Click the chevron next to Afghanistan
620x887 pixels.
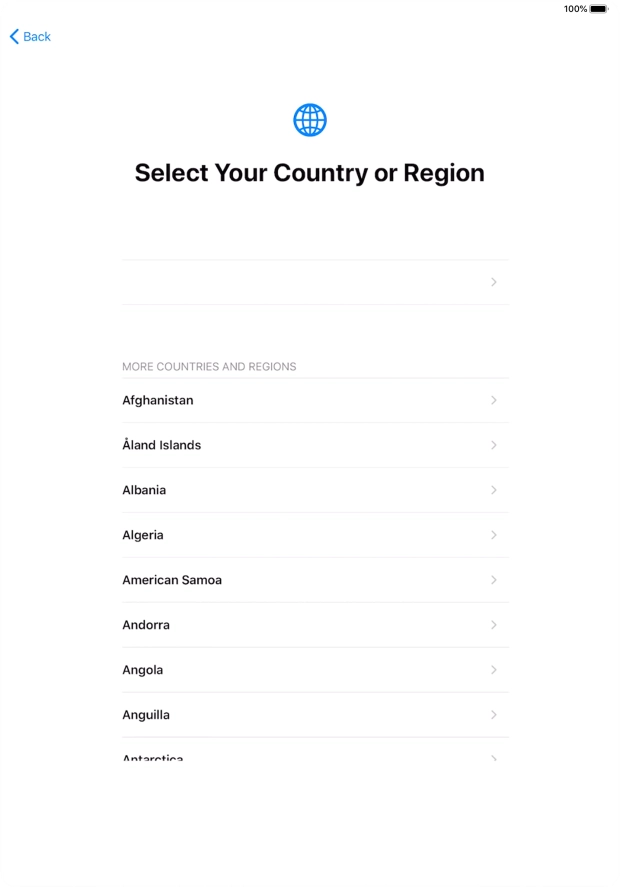(x=493, y=400)
